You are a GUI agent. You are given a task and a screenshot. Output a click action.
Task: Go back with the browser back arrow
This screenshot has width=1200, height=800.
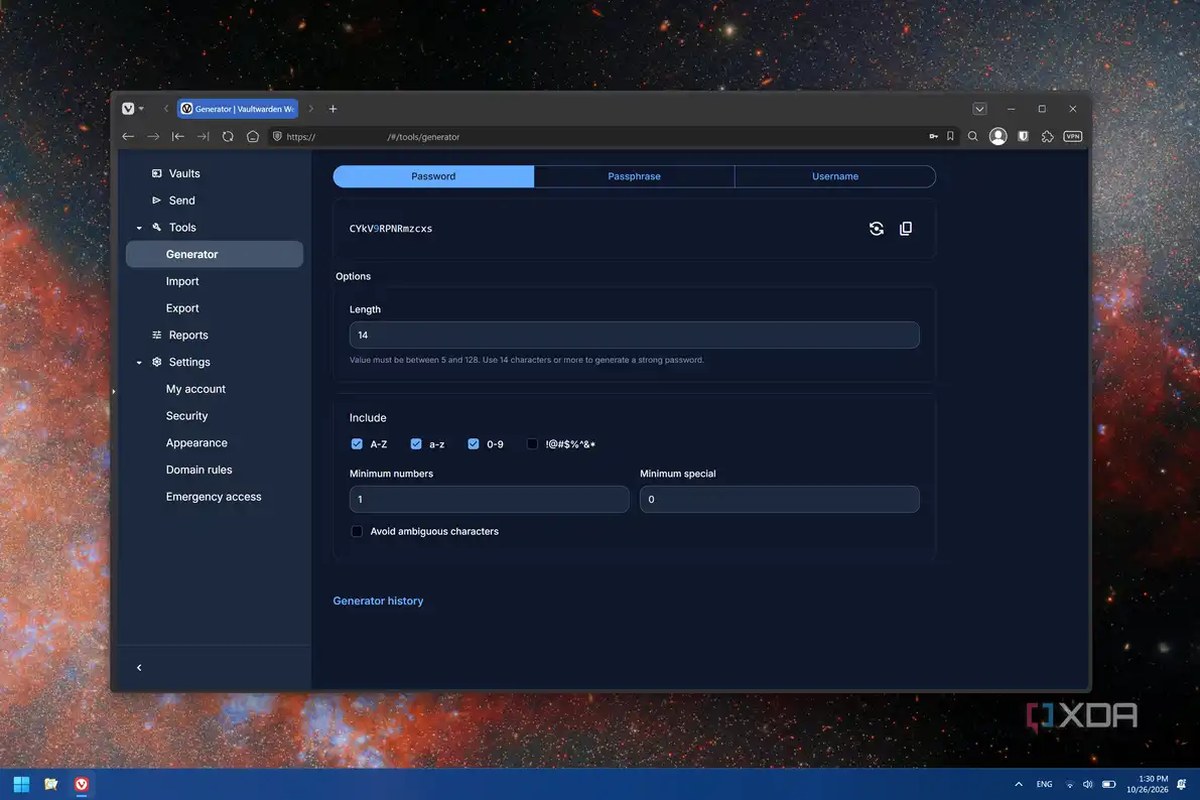pos(128,136)
